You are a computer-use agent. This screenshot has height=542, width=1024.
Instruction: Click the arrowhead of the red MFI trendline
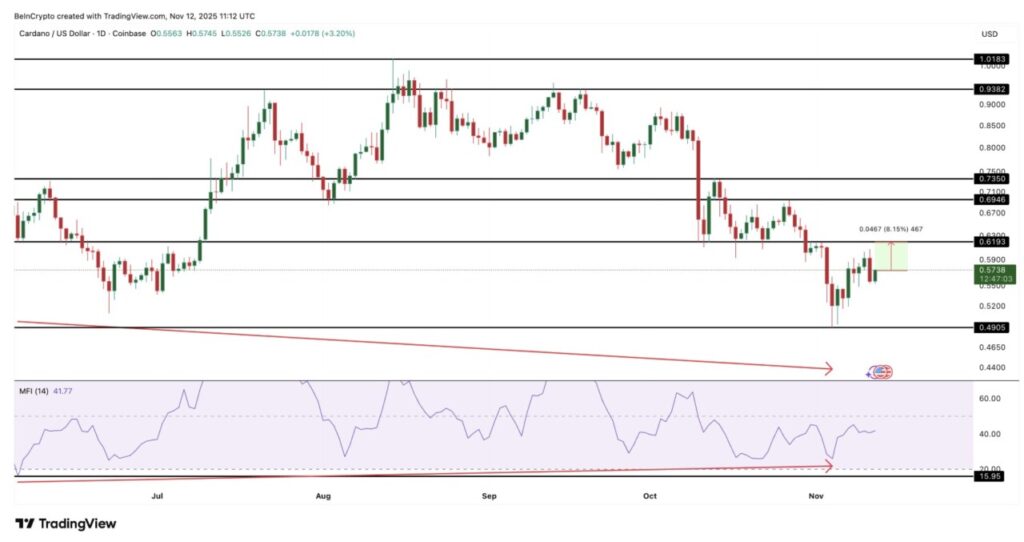point(828,465)
